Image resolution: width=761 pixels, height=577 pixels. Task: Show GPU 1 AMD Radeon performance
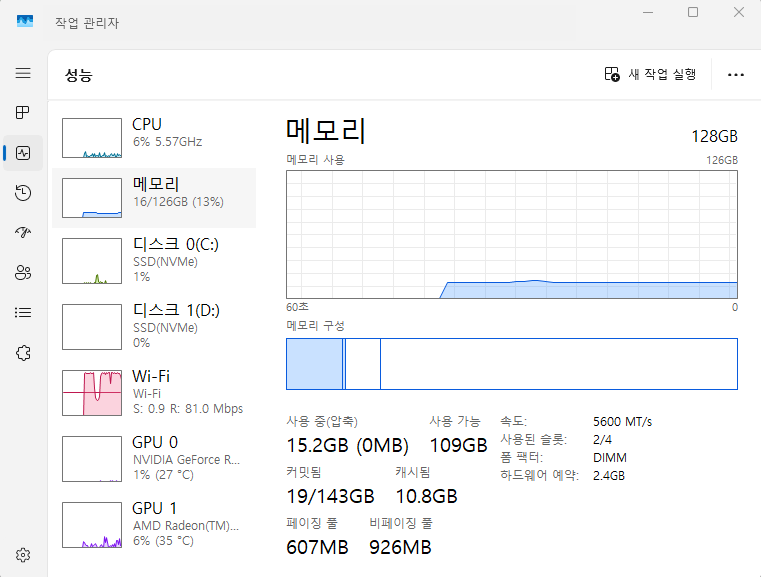[x=154, y=524]
